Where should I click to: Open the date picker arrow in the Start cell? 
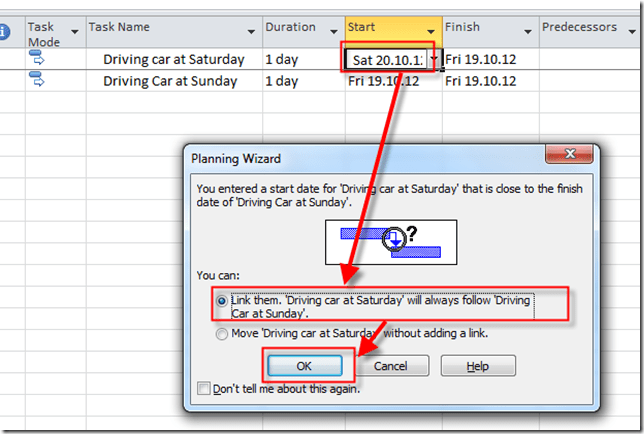(x=433, y=60)
